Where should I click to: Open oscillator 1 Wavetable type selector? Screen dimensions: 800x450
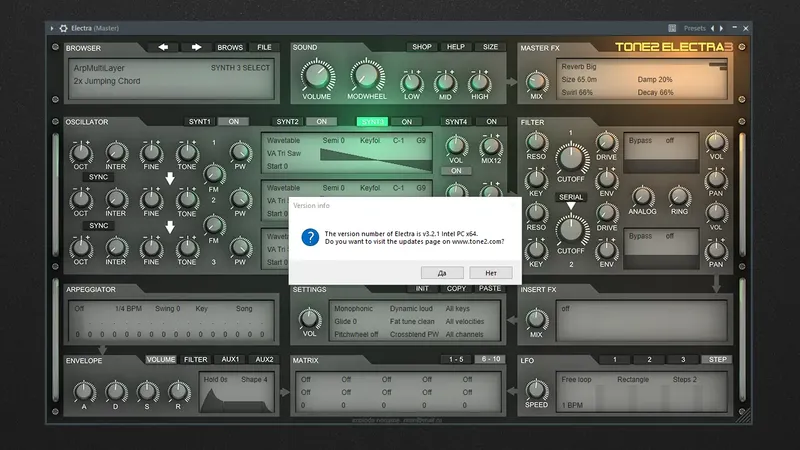(283, 140)
